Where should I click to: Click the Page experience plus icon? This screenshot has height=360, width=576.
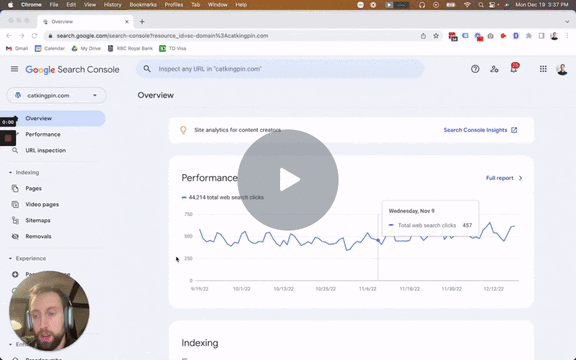tap(15, 274)
